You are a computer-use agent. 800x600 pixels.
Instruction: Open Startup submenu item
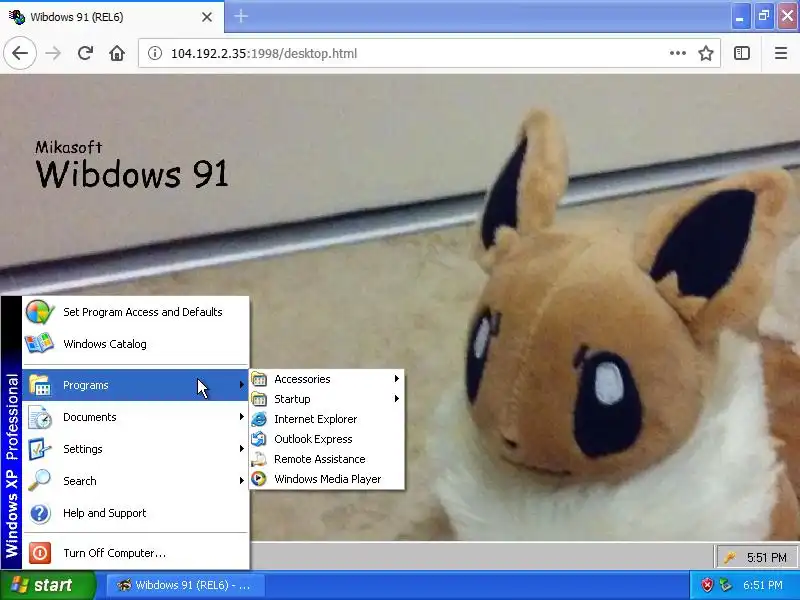327,399
